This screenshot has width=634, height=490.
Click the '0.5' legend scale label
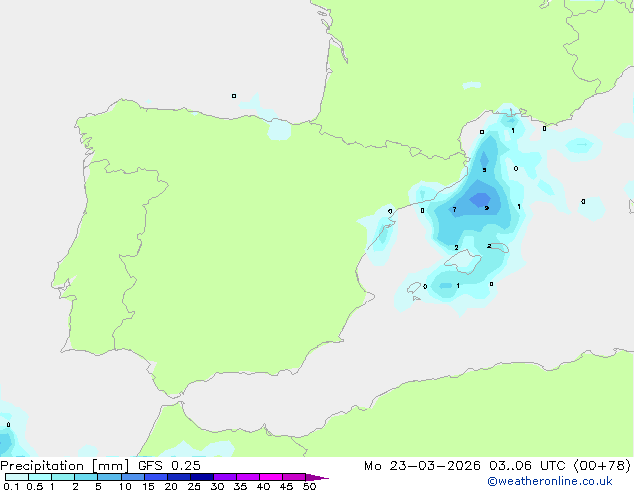34,486
